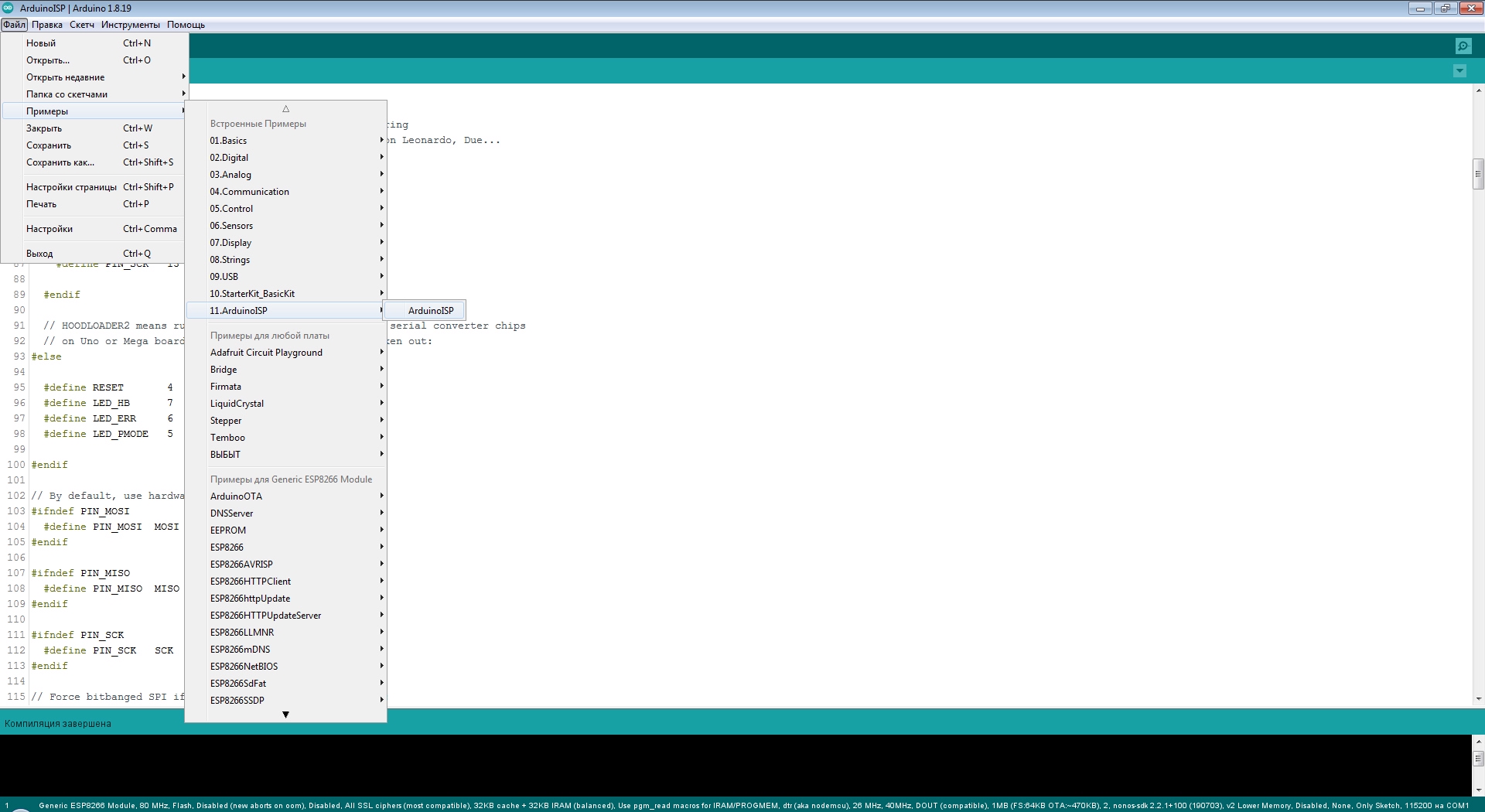Click the editor scrollbar down arrow
This screenshot has height=812, width=1485.
pyautogui.click(x=1478, y=699)
